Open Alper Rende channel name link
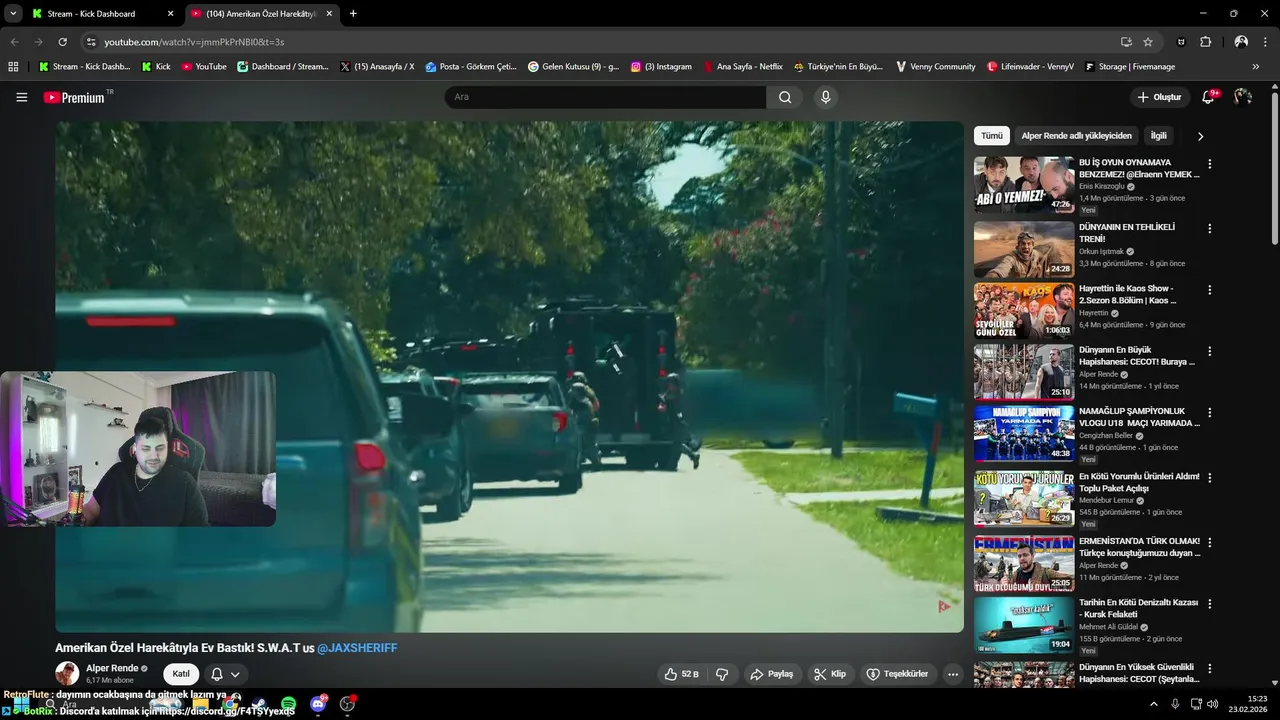1280x720 pixels. pyautogui.click(x=112, y=668)
